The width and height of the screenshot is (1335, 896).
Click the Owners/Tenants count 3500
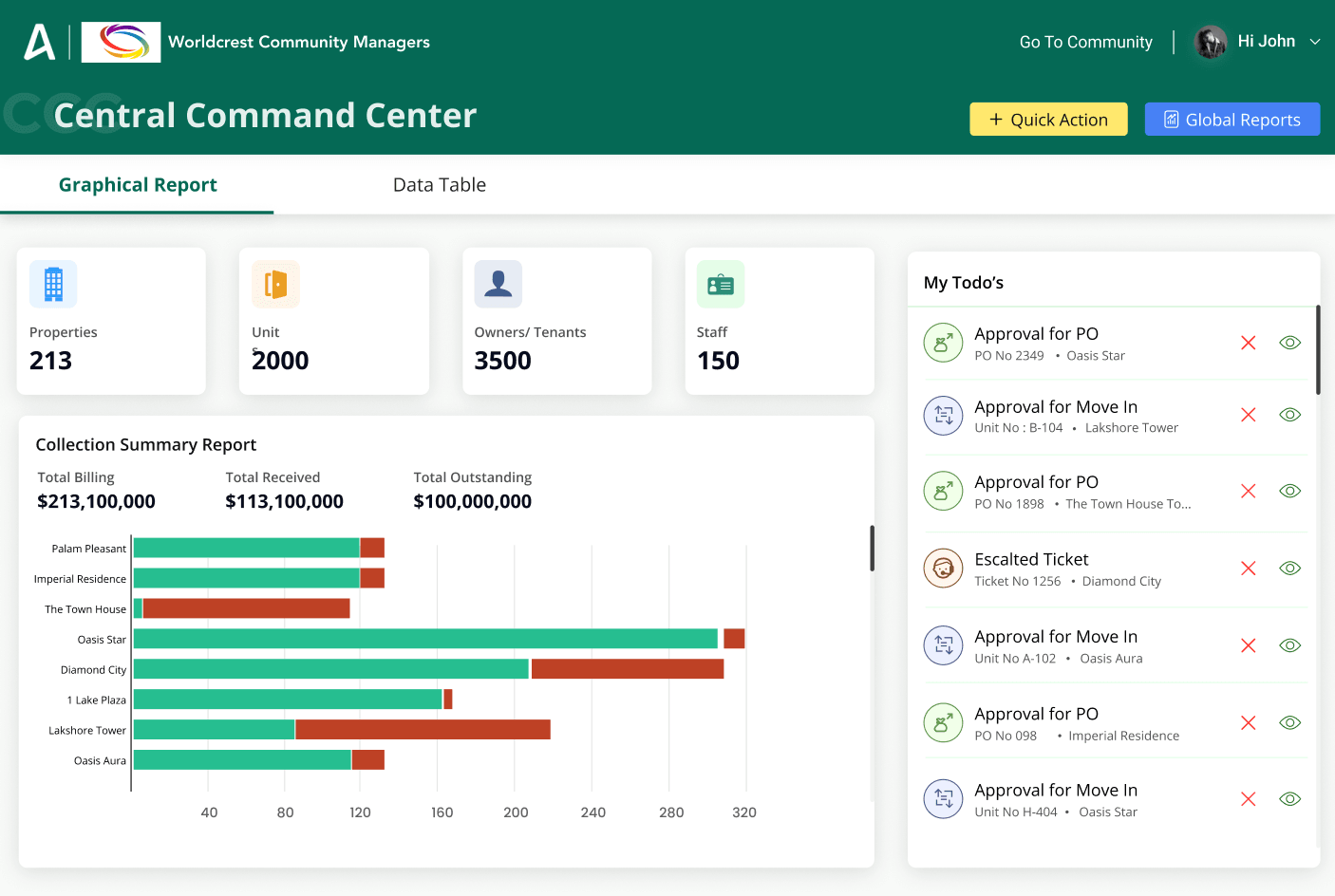point(503,361)
